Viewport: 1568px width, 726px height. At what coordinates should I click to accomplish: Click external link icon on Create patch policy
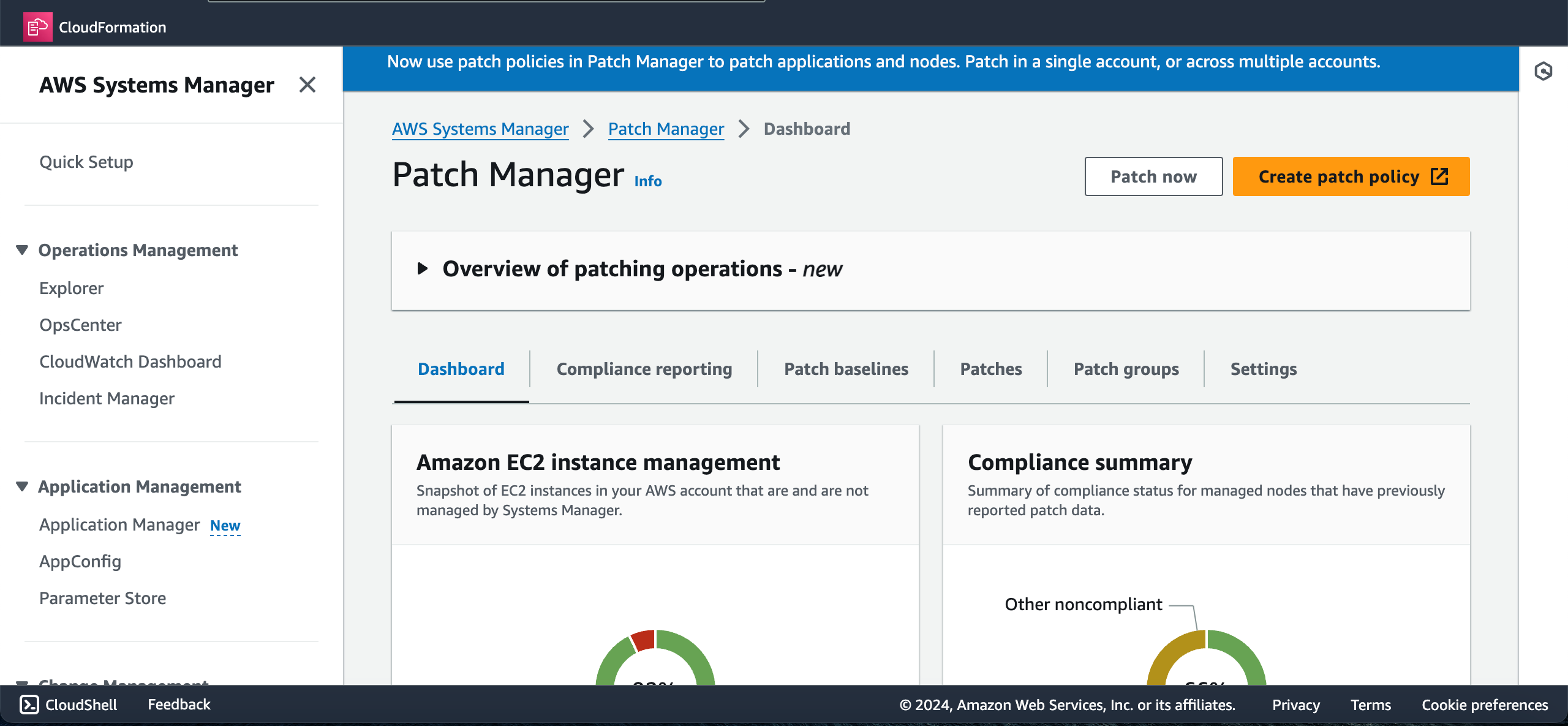click(x=1439, y=176)
